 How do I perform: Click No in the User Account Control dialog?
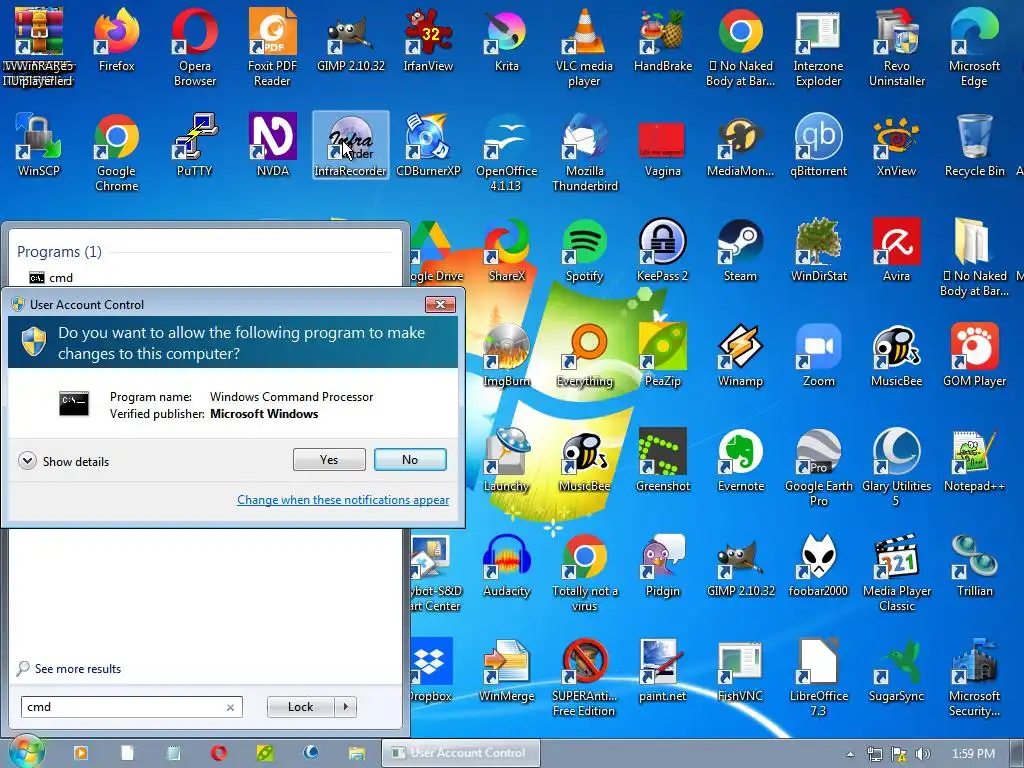[410, 460]
